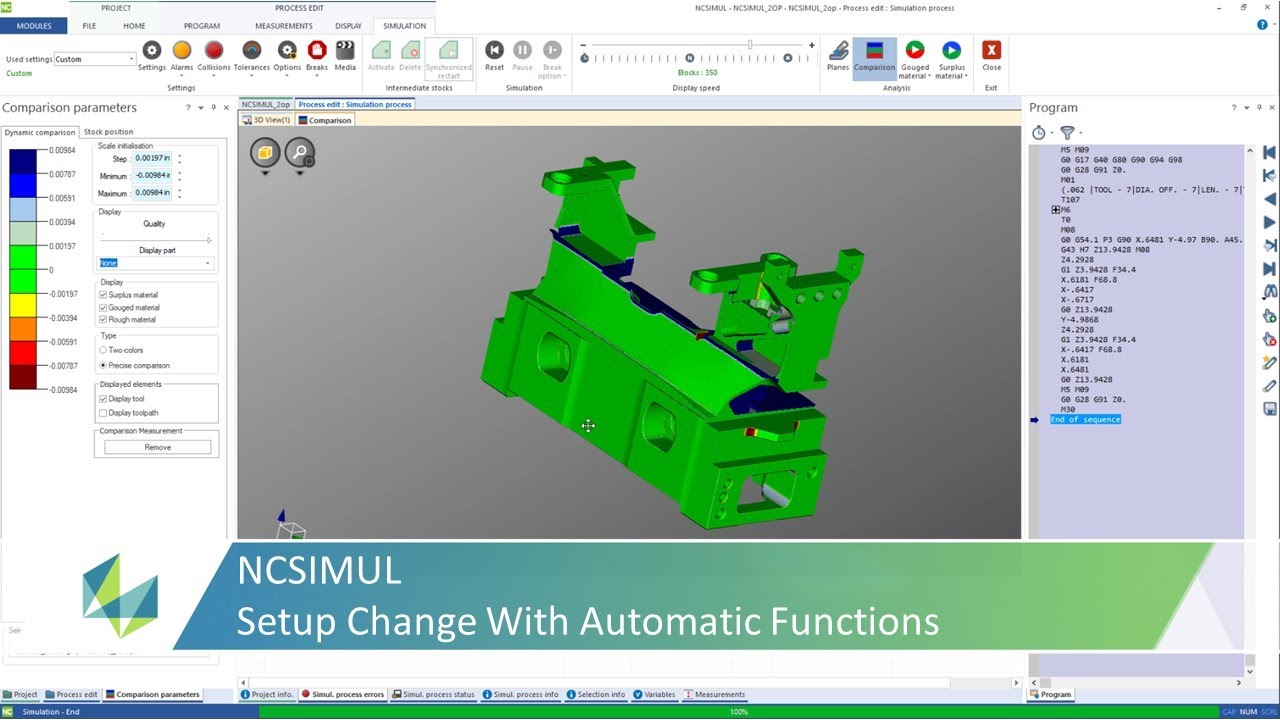Open the HOME ribbon tab
Screen dimensions: 1280x720
(x=134, y=26)
